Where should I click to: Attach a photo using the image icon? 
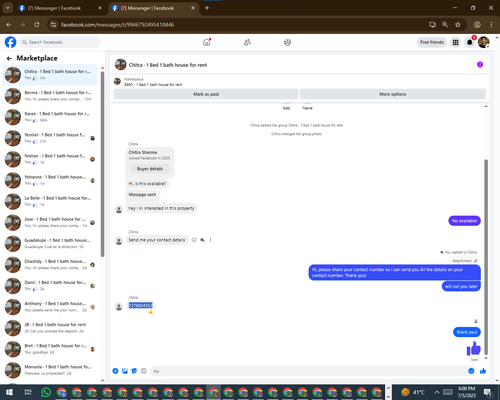(x=125, y=371)
